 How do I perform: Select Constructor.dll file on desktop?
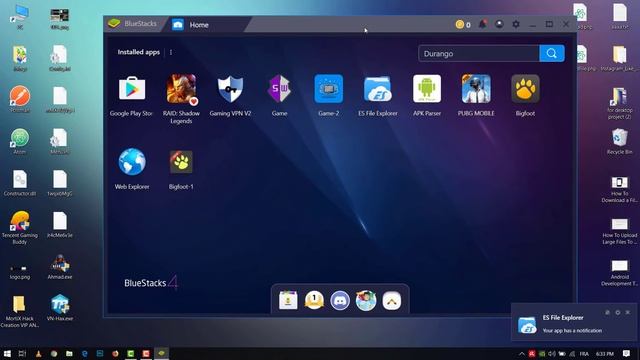pos(20,183)
